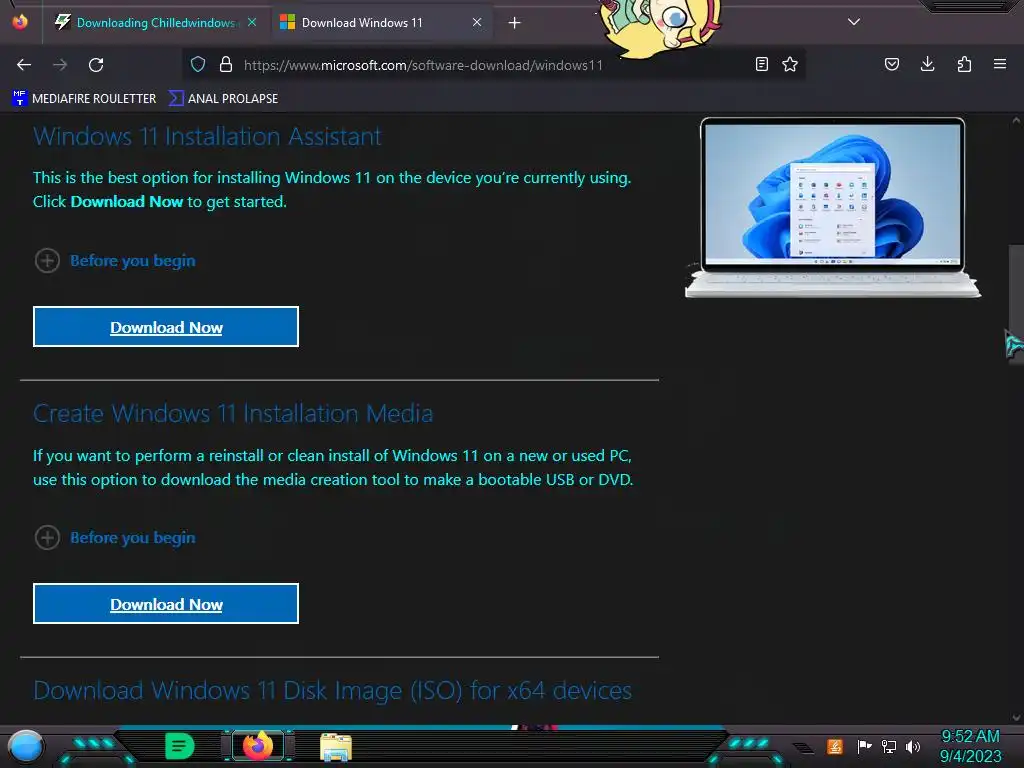Click the page scrollbar down arrow

[x=1016, y=718]
